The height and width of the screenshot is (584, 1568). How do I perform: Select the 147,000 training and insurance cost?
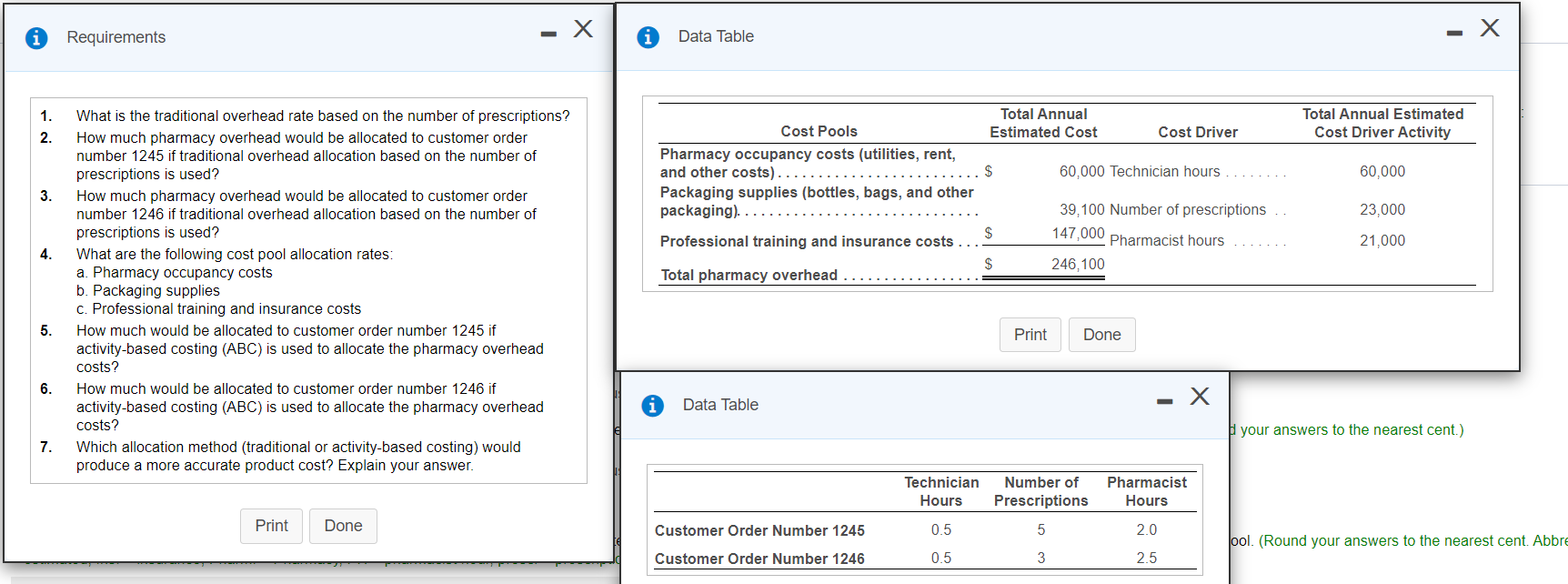1078,233
